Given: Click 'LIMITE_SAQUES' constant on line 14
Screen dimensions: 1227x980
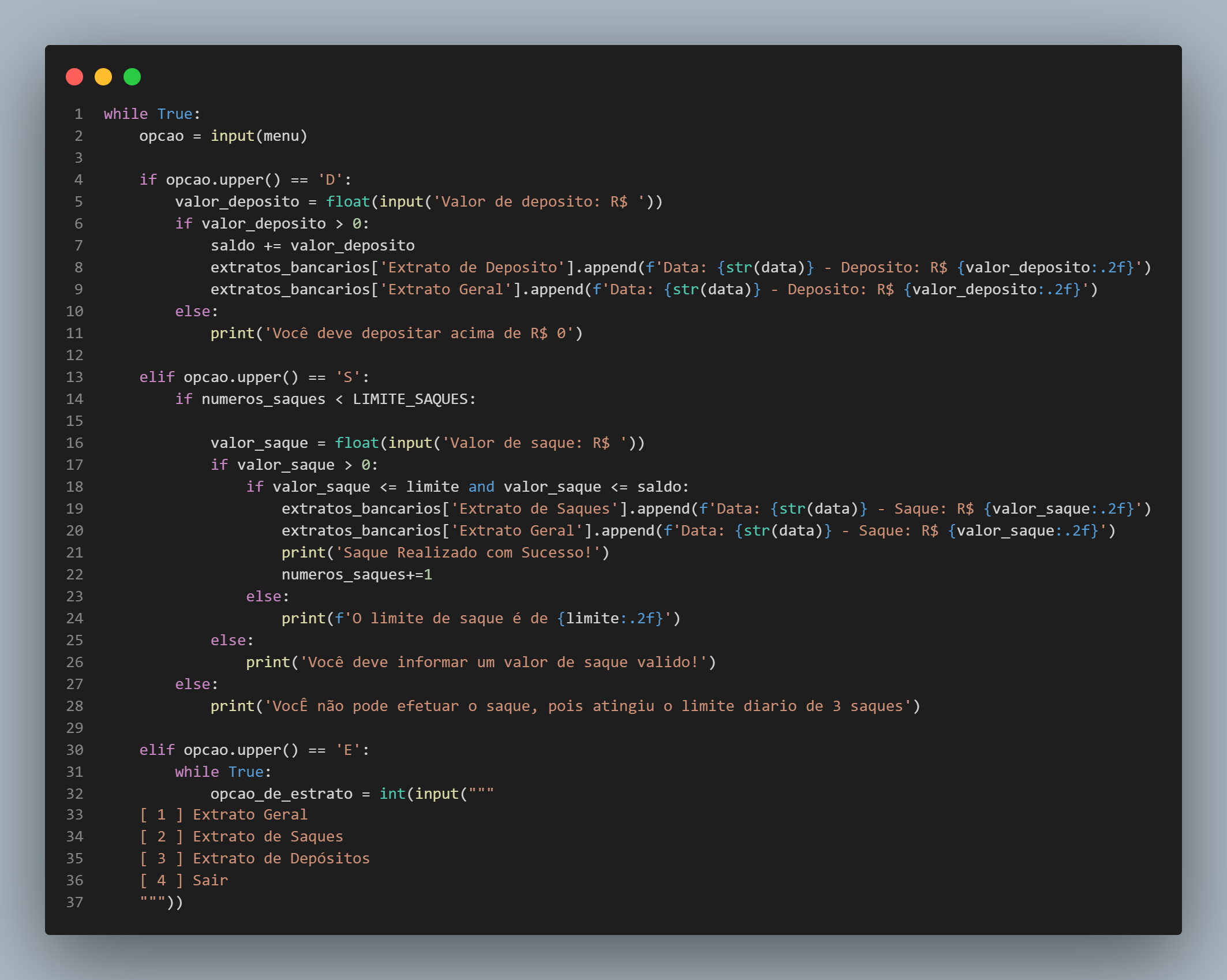Looking at the screenshot, I should tap(410, 399).
